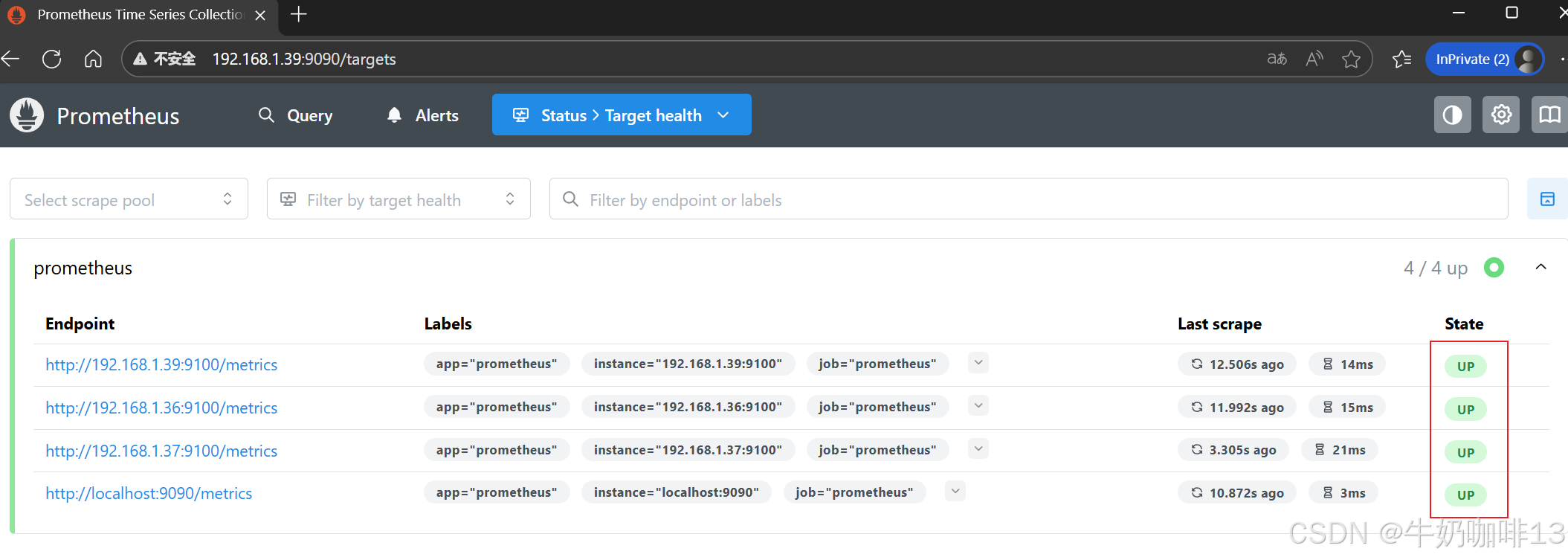Screen dimensions: 1568x560
Task: Open Prometheus settings gear icon
Action: coord(1500,115)
